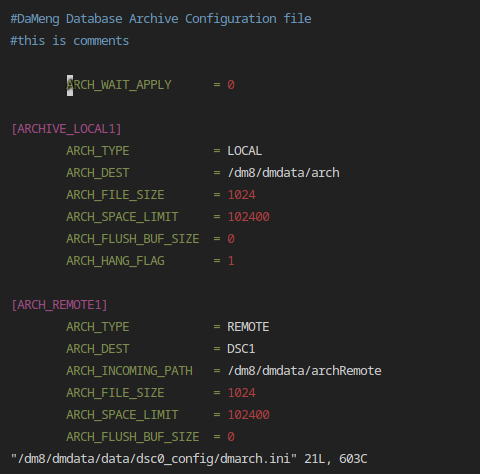Click the vim status line showing dmarch.ini
Screen dimensions: 480x474
click(189, 459)
